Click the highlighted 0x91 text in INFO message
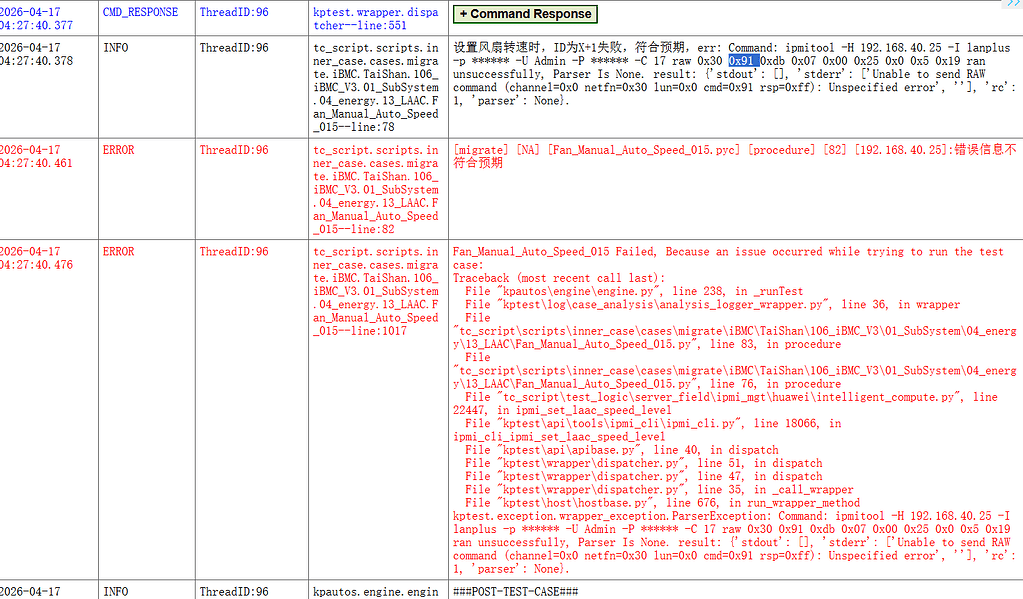Viewport: 1023px width, 599px height. point(741,61)
